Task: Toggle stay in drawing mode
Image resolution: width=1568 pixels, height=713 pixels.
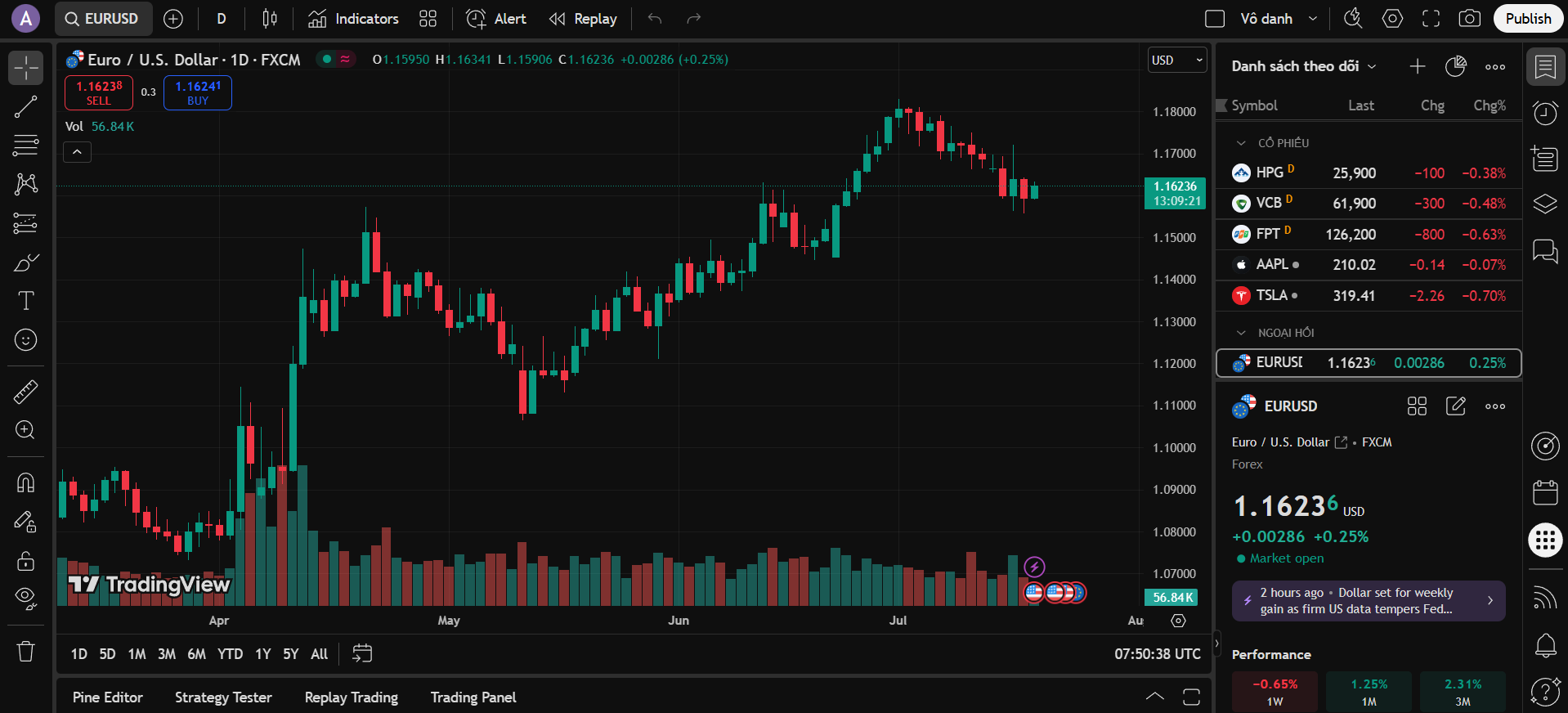Action: click(x=26, y=522)
